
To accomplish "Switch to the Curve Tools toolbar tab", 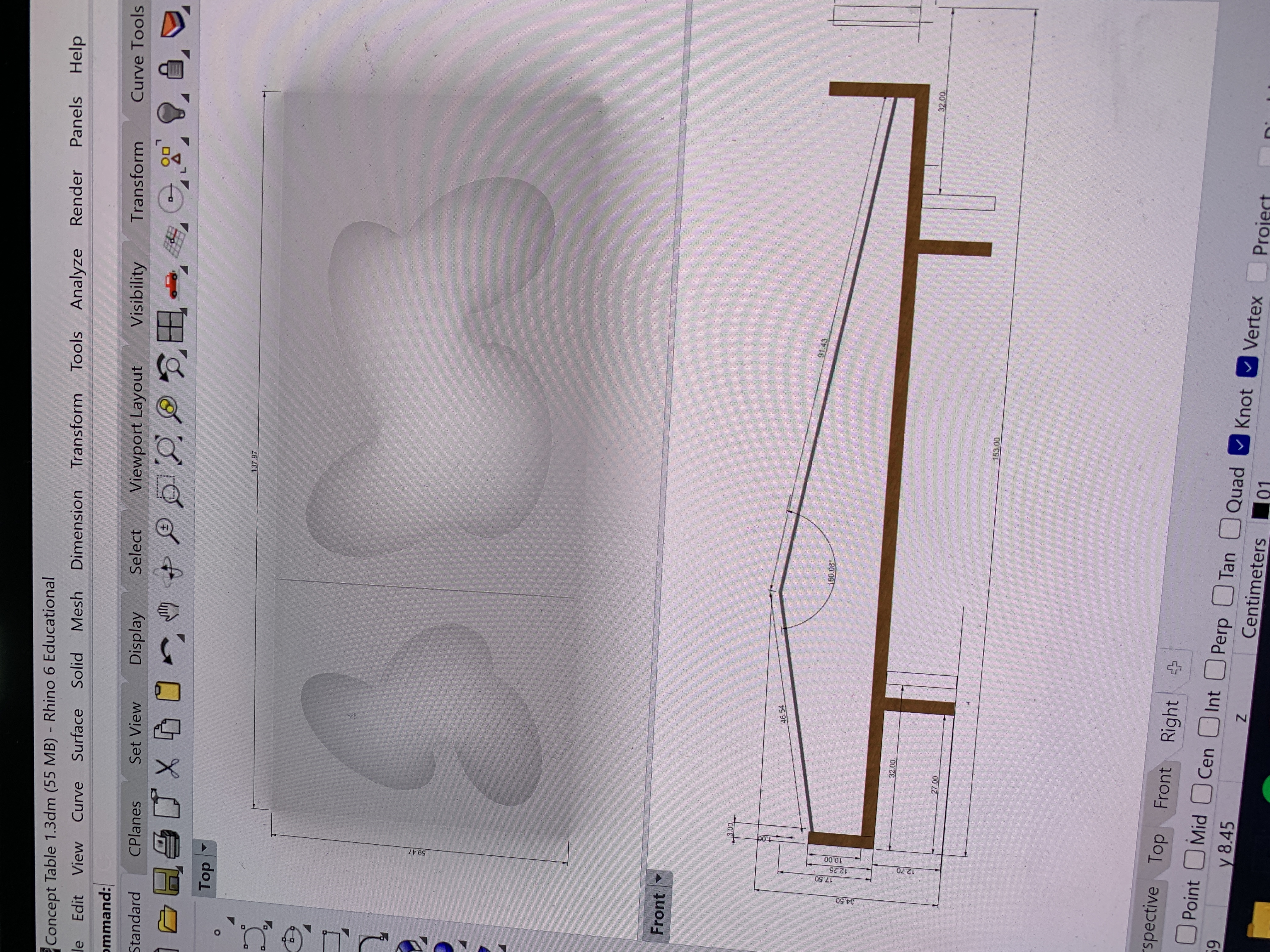I will [x=138, y=54].
